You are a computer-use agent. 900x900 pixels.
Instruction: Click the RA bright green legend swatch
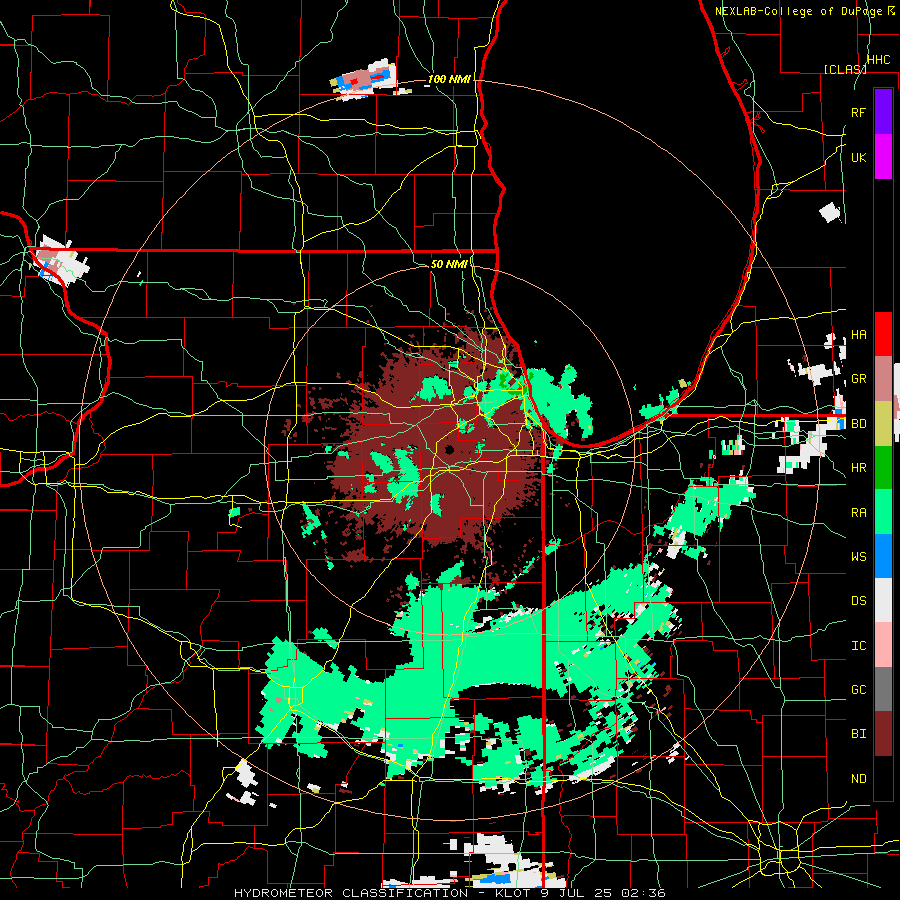[x=883, y=512]
